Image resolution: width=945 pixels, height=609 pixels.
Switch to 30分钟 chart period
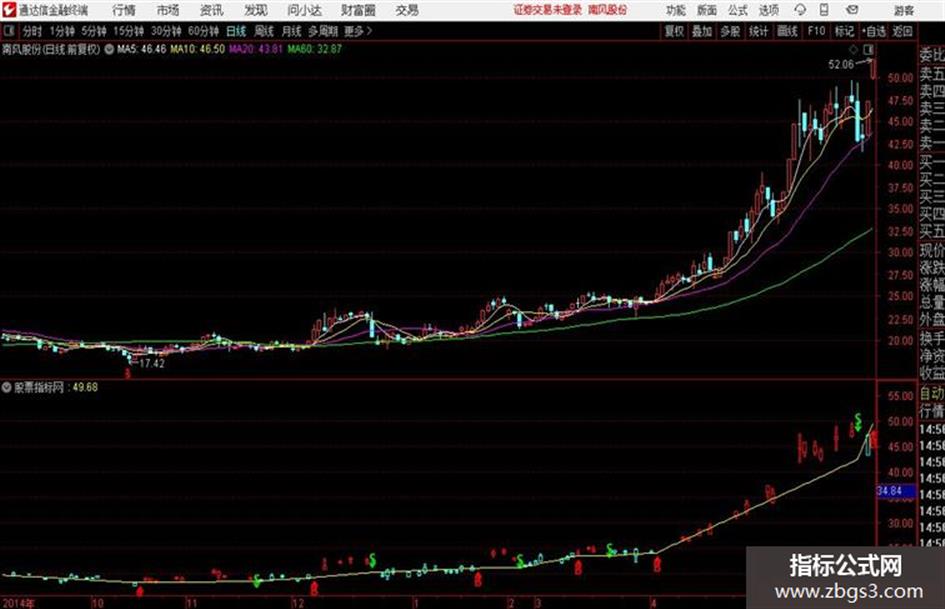point(166,31)
